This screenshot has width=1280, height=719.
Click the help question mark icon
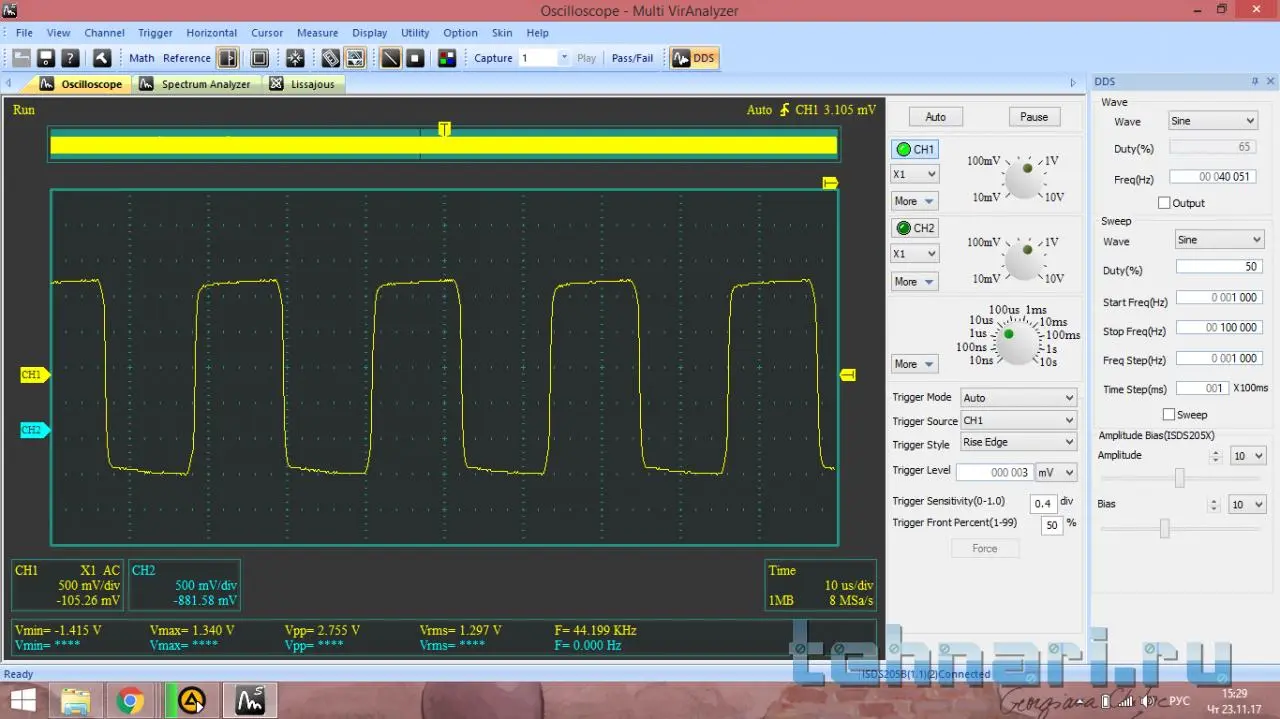(70, 58)
